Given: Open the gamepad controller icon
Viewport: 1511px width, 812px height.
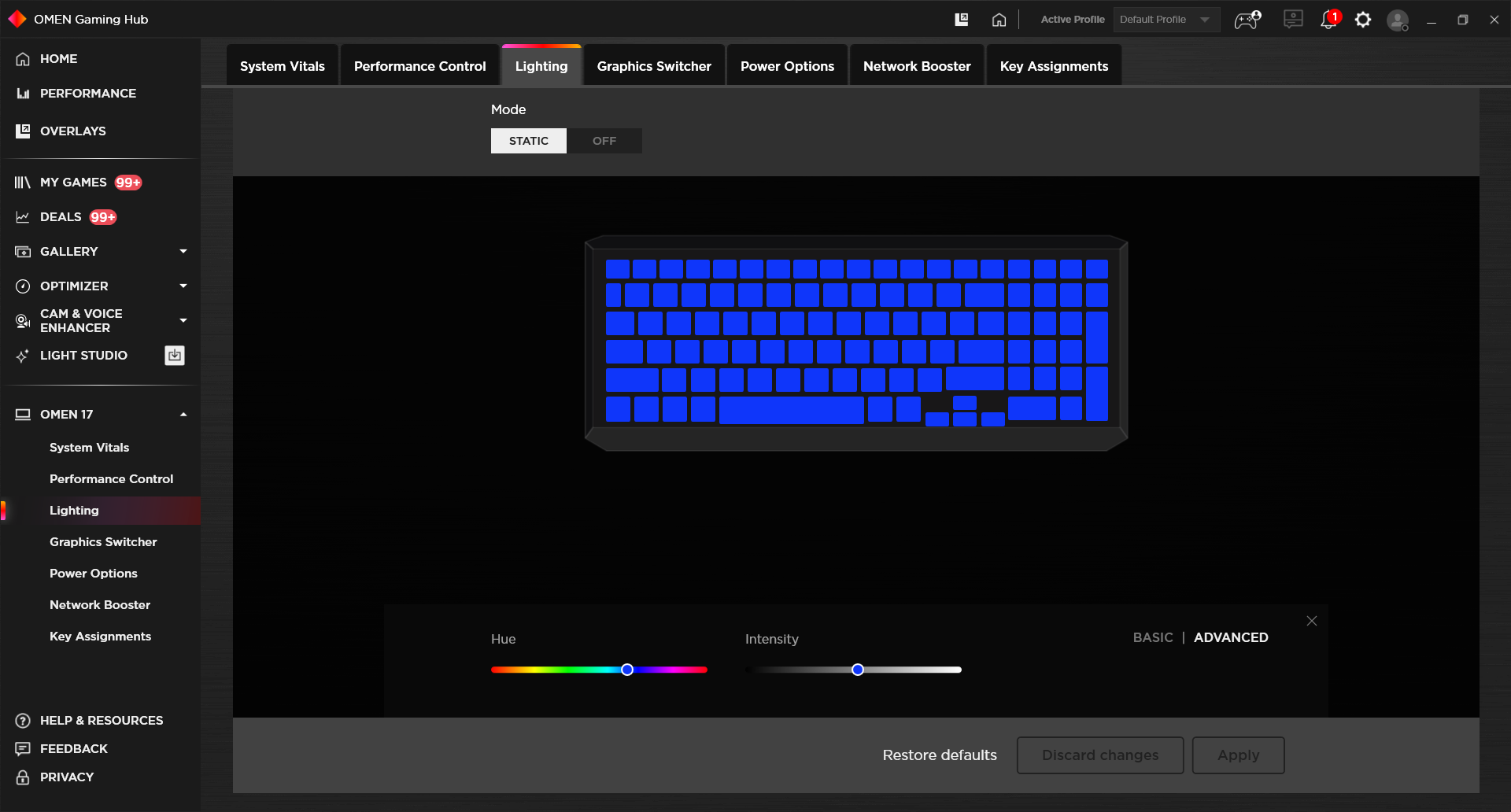Looking at the screenshot, I should [x=1247, y=20].
